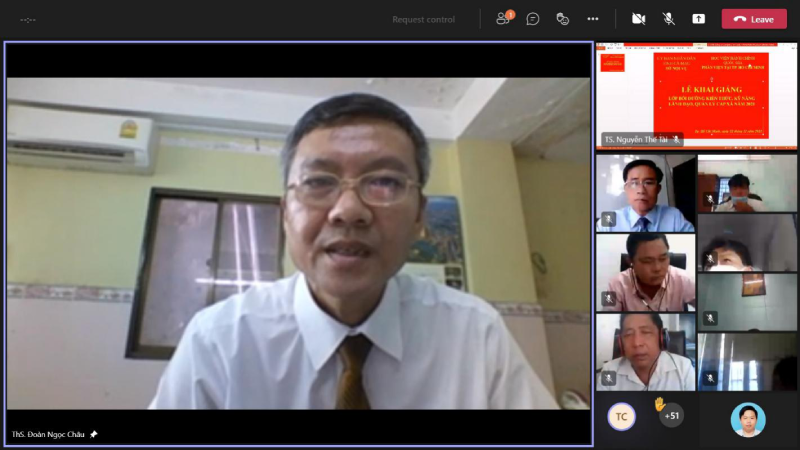This screenshot has width=800, height=450.
Task: Select the video tile of man in blue tie
Action: [645, 193]
